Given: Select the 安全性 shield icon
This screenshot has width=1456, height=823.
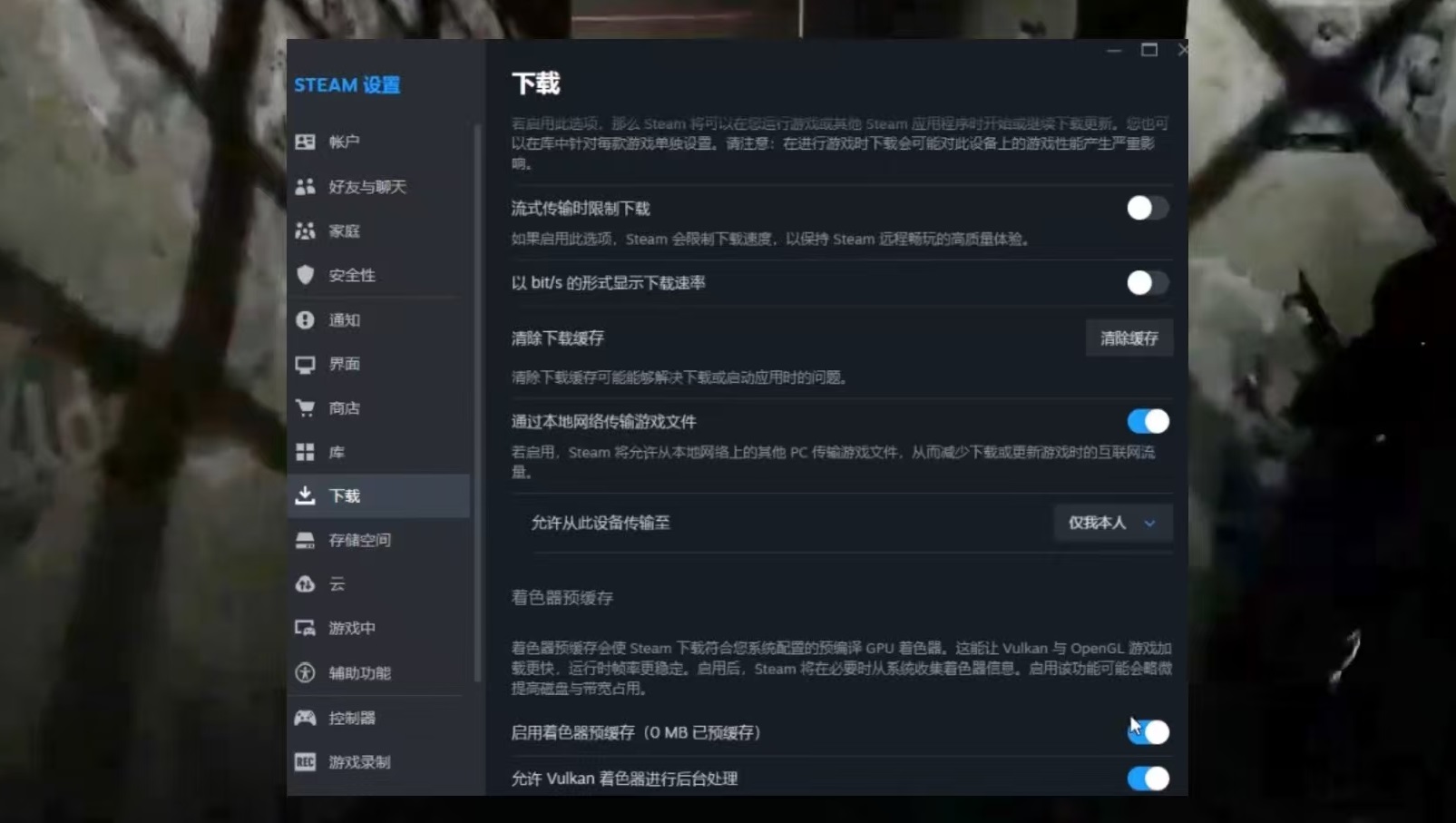Looking at the screenshot, I should pyautogui.click(x=305, y=275).
